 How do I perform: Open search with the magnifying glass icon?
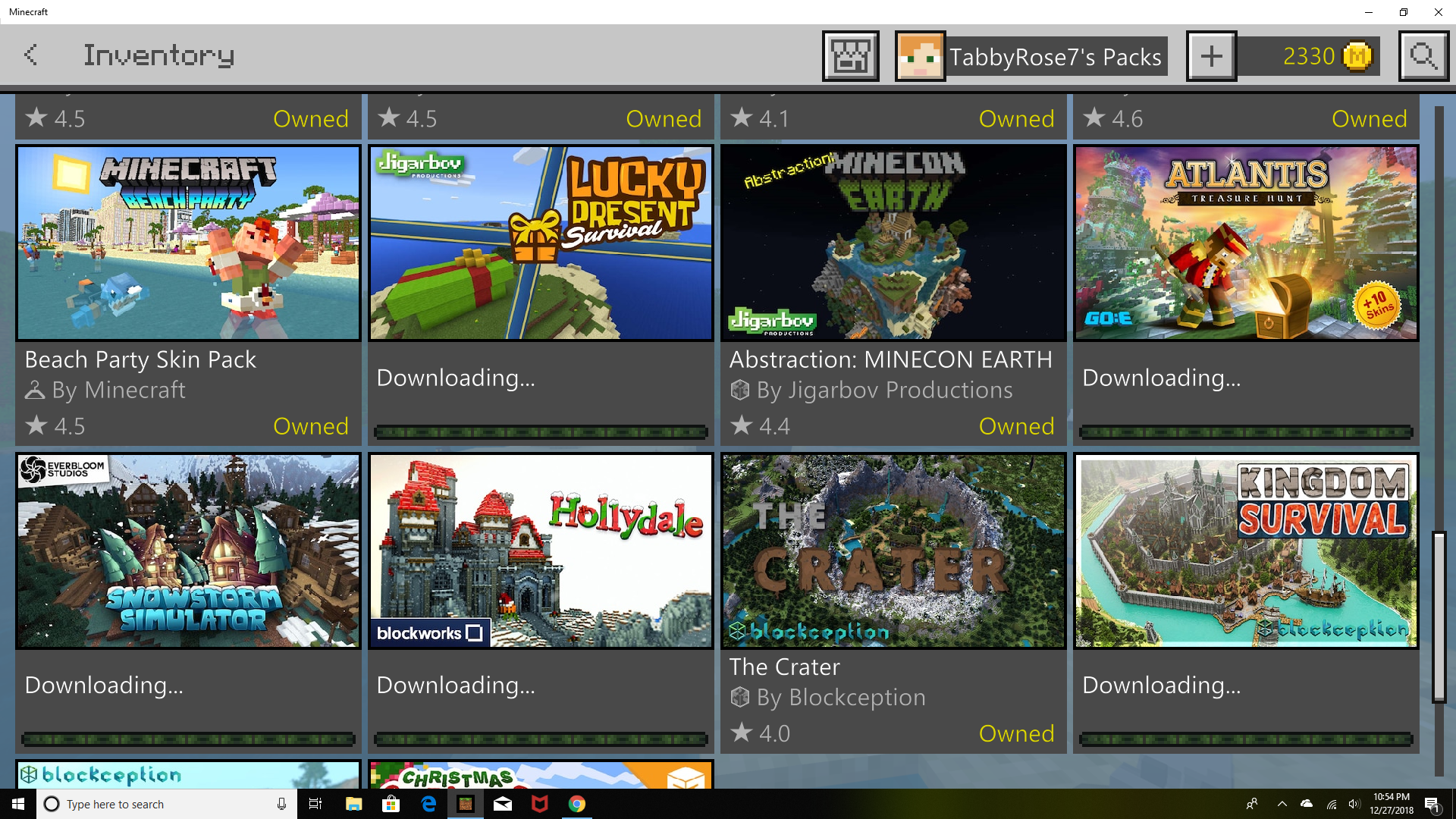[x=1423, y=56]
